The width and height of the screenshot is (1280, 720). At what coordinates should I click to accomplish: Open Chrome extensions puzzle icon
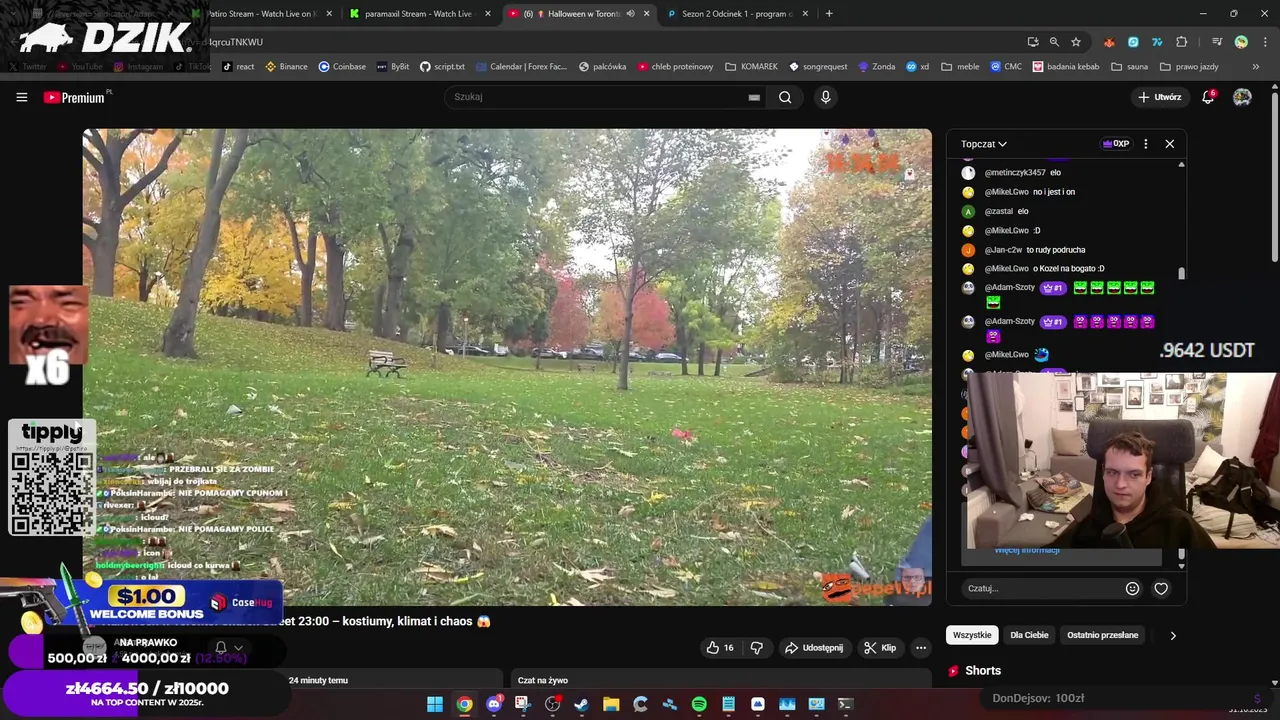tap(1182, 42)
